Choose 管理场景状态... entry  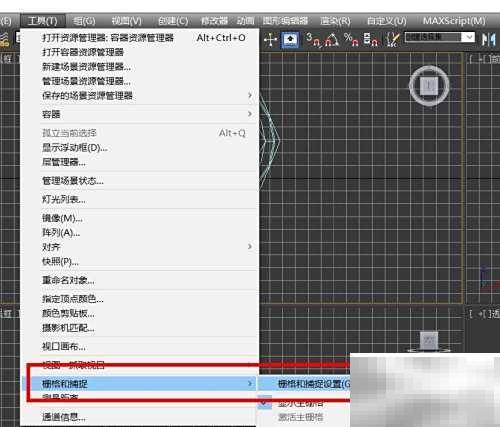click(140, 181)
